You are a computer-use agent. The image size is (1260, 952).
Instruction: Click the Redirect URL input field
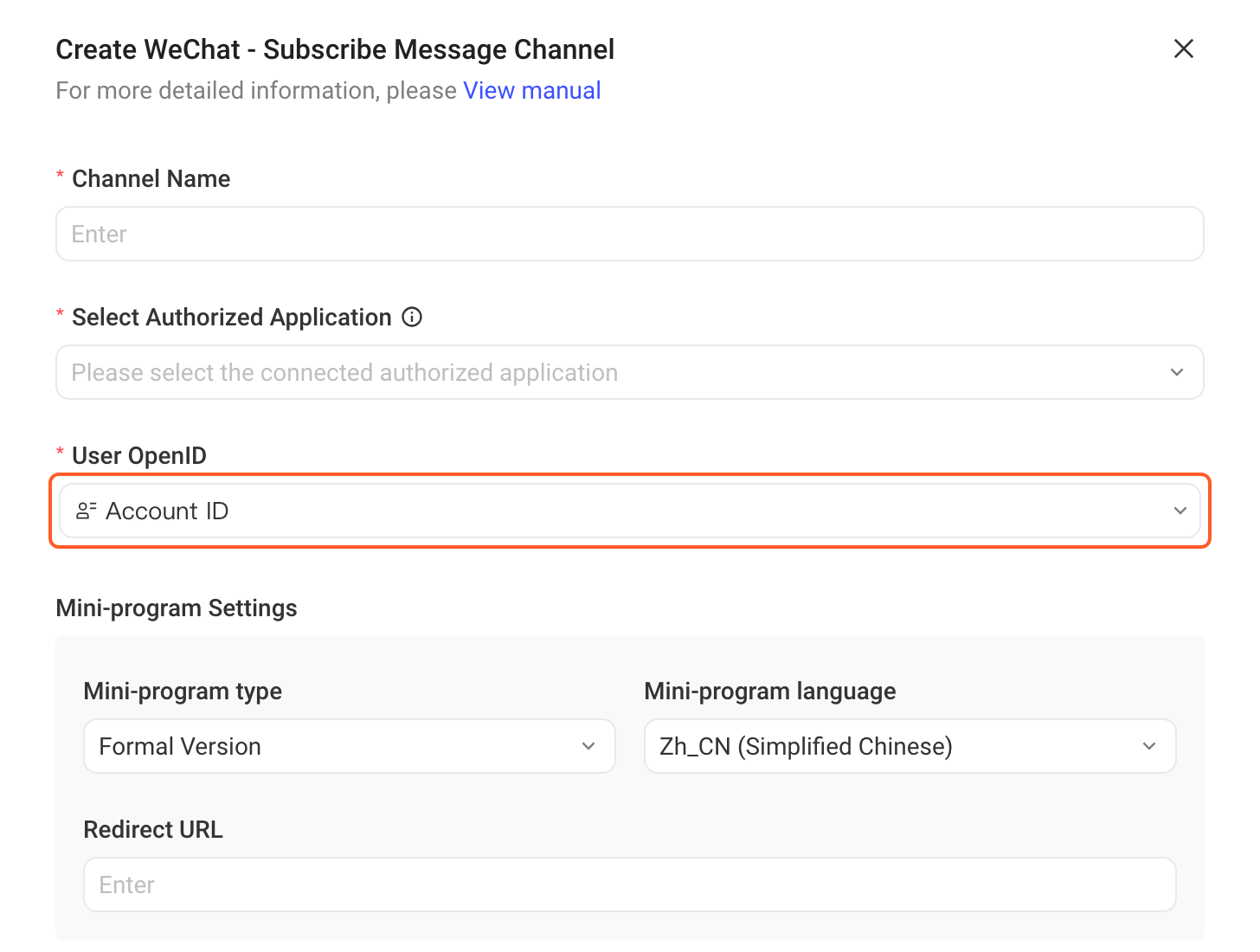(x=630, y=884)
